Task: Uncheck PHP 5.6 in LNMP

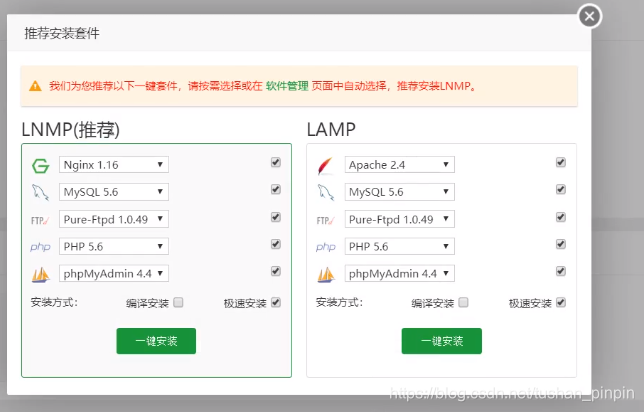Action: [x=276, y=244]
